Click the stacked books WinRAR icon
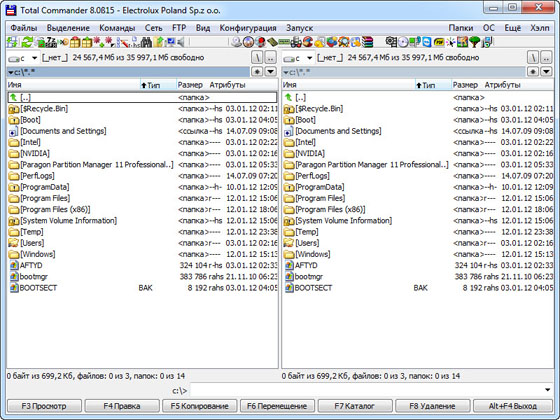The width and height of the screenshot is (560, 420). (368, 42)
